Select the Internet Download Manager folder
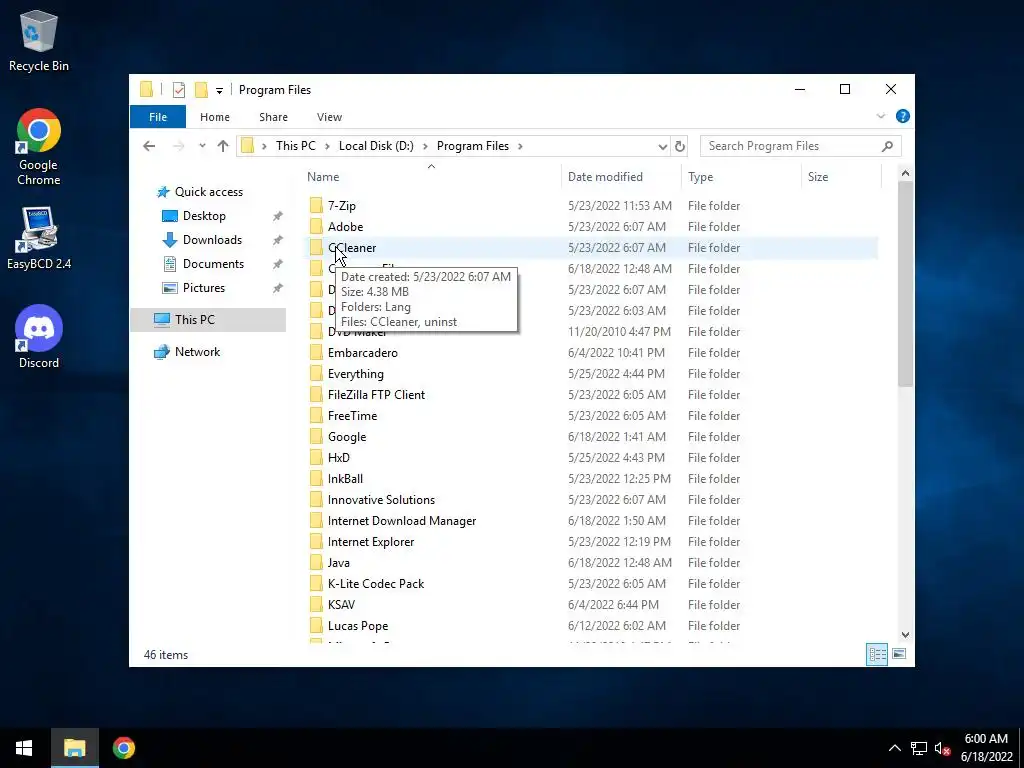Viewport: 1024px width, 768px height. 592,520
